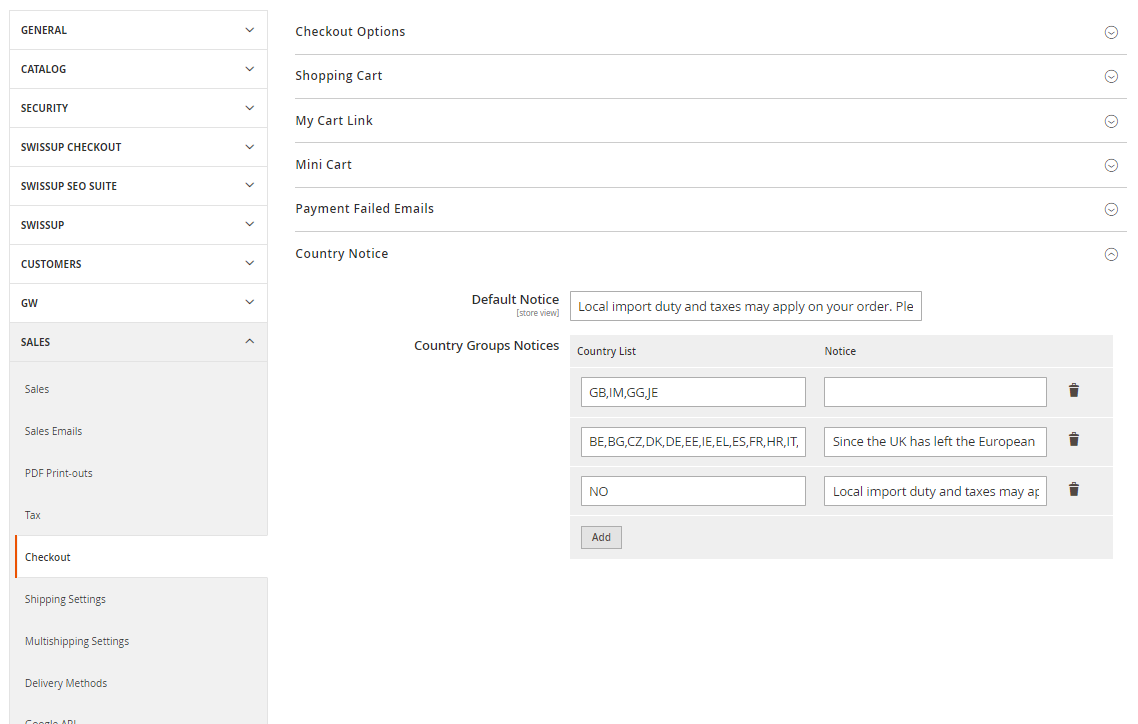Click trash icon for the EU countries row

pyautogui.click(x=1074, y=440)
